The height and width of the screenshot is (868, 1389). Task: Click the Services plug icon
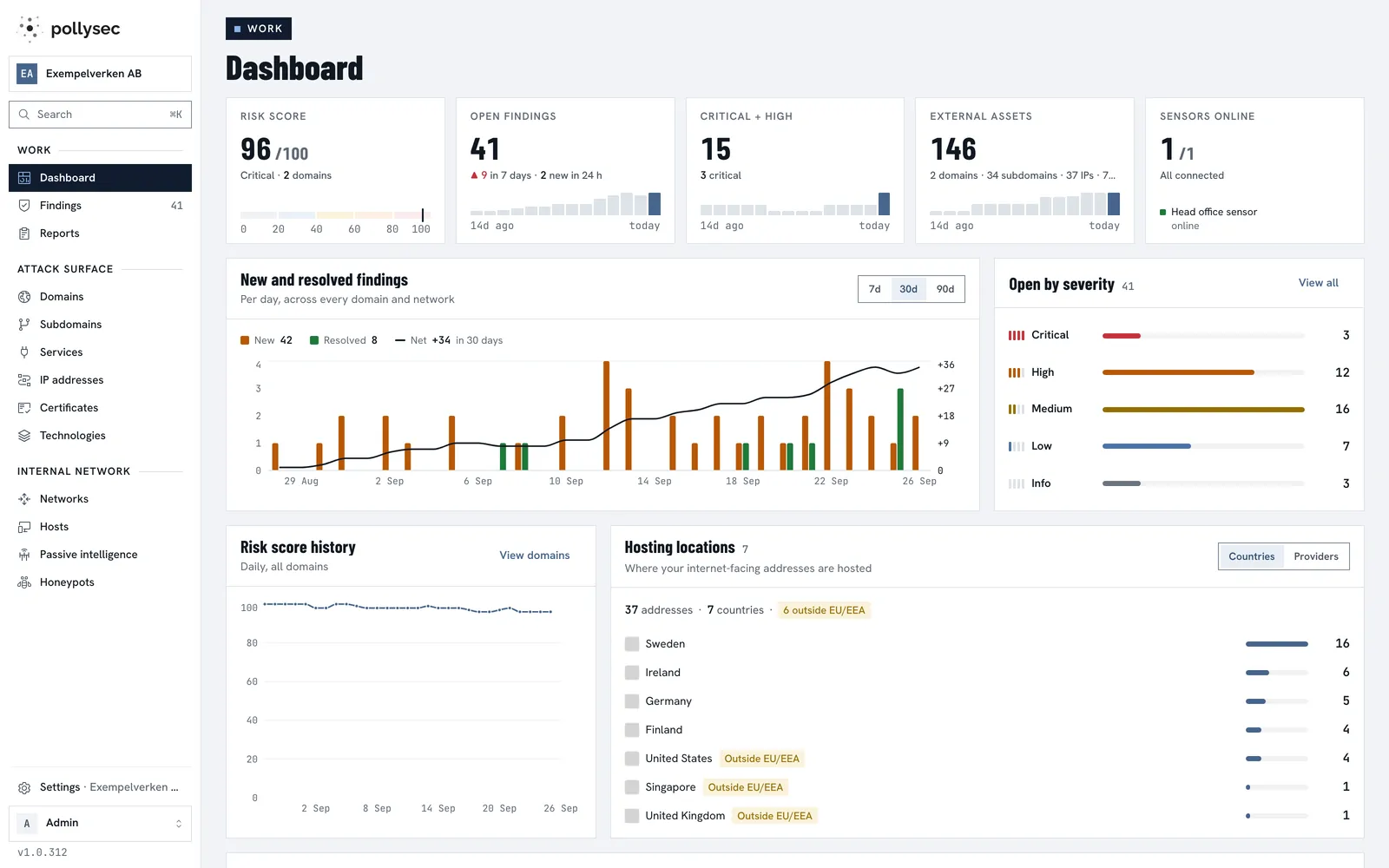(x=24, y=352)
